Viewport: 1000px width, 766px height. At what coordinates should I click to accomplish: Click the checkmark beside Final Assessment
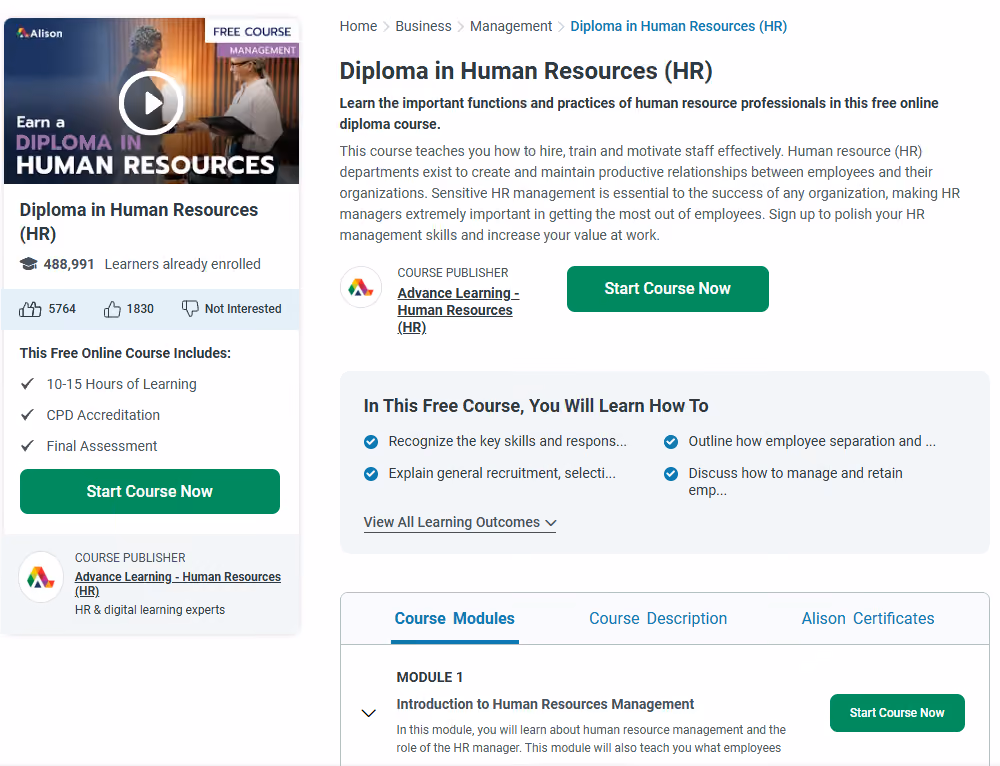(27, 446)
